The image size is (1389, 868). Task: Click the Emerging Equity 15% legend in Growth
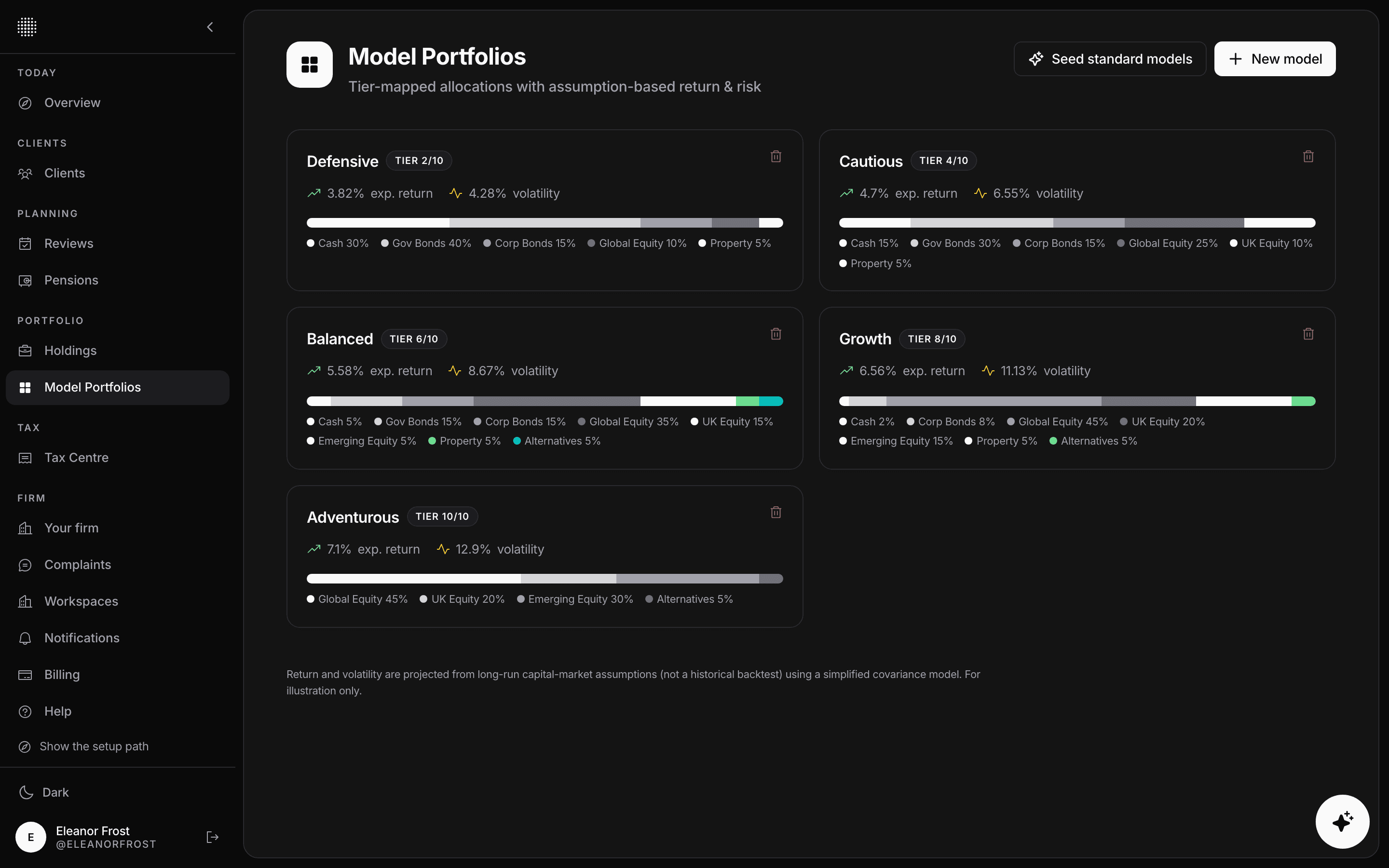tap(896, 441)
